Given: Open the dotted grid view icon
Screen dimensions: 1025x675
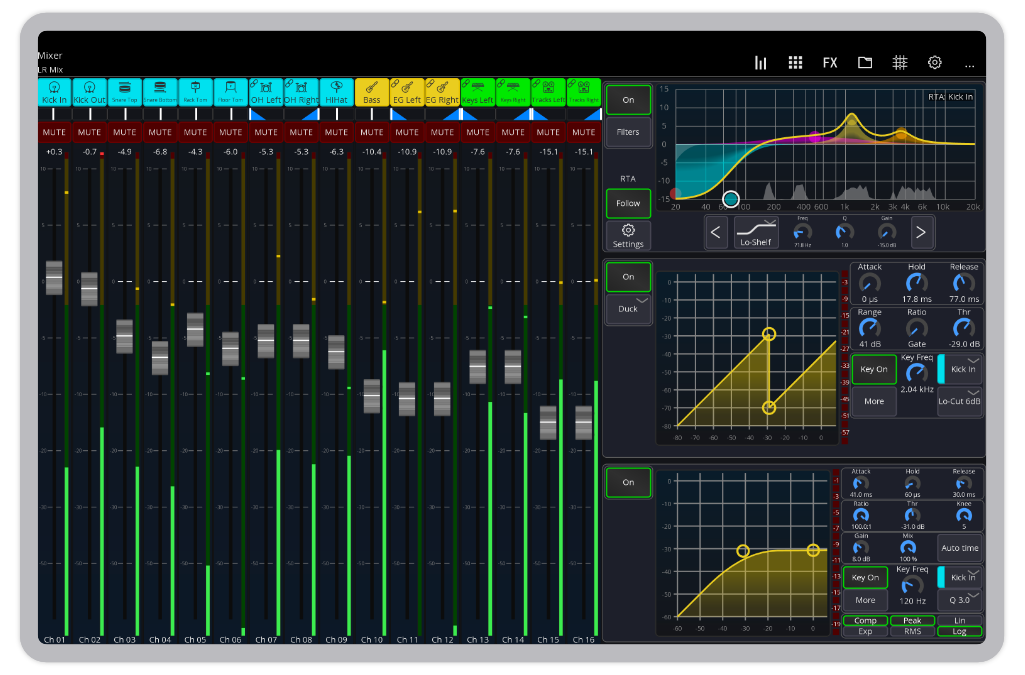Looking at the screenshot, I should click(x=795, y=62).
